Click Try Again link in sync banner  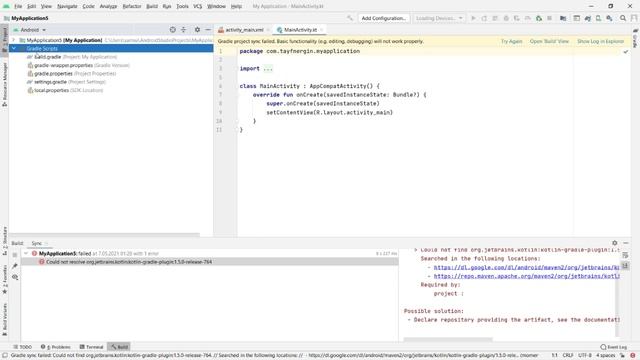511,41
